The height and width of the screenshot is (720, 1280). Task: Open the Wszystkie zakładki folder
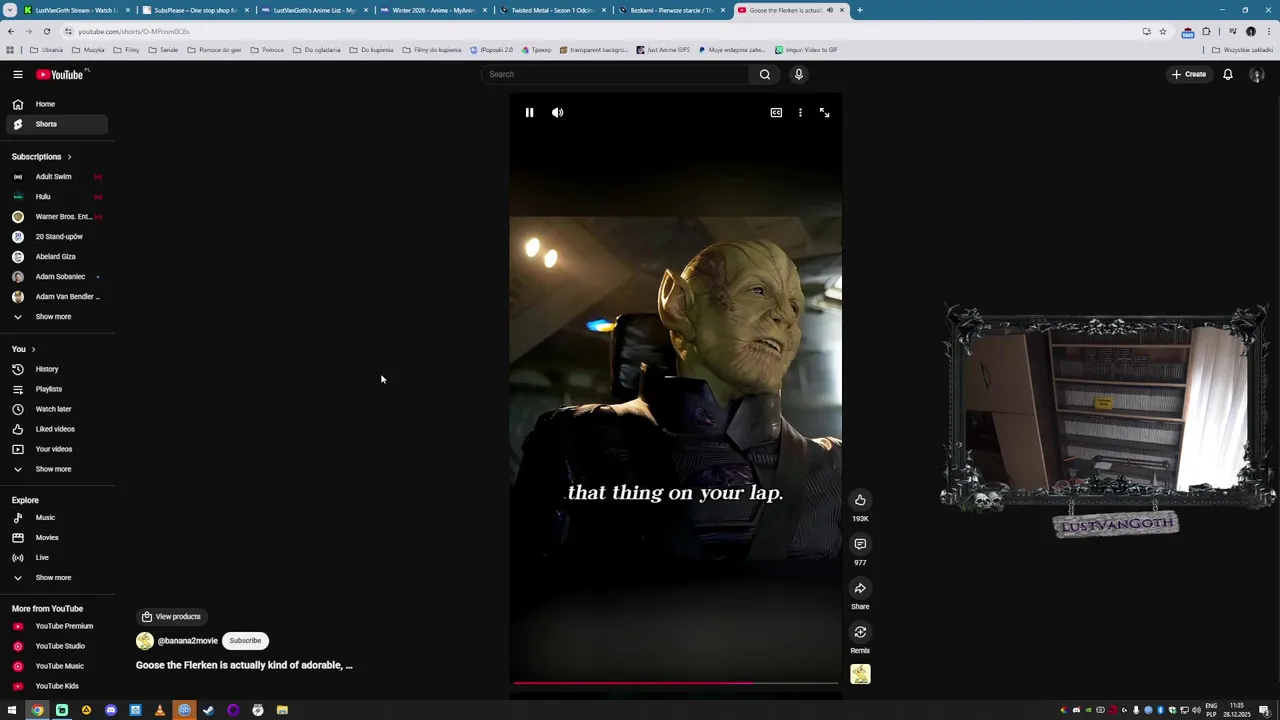(x=1242, y=50)
